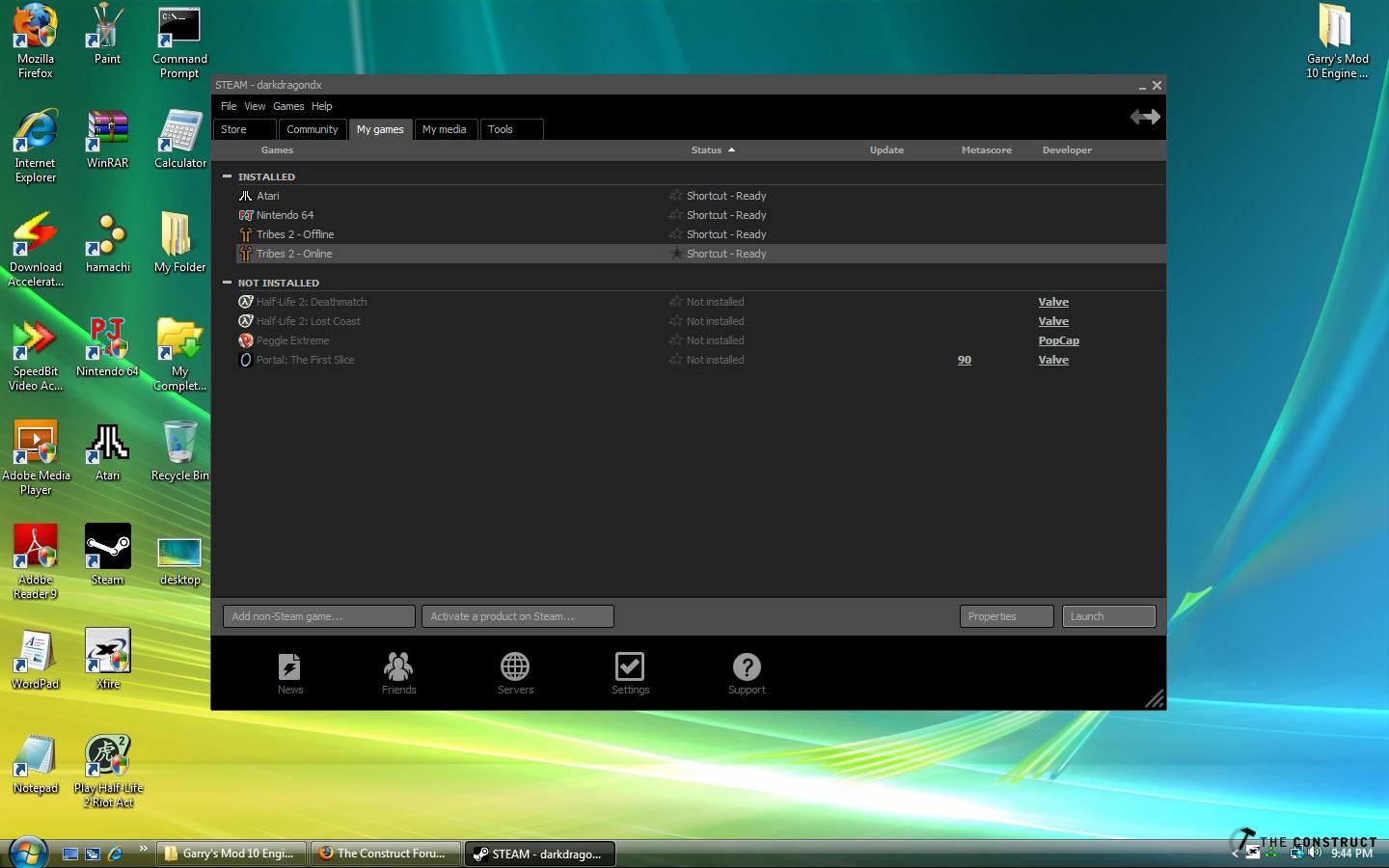The height and width of the screenshot is (868, 1389).
Task: Switch to the My media tab
Action: (x=445, y=129)
